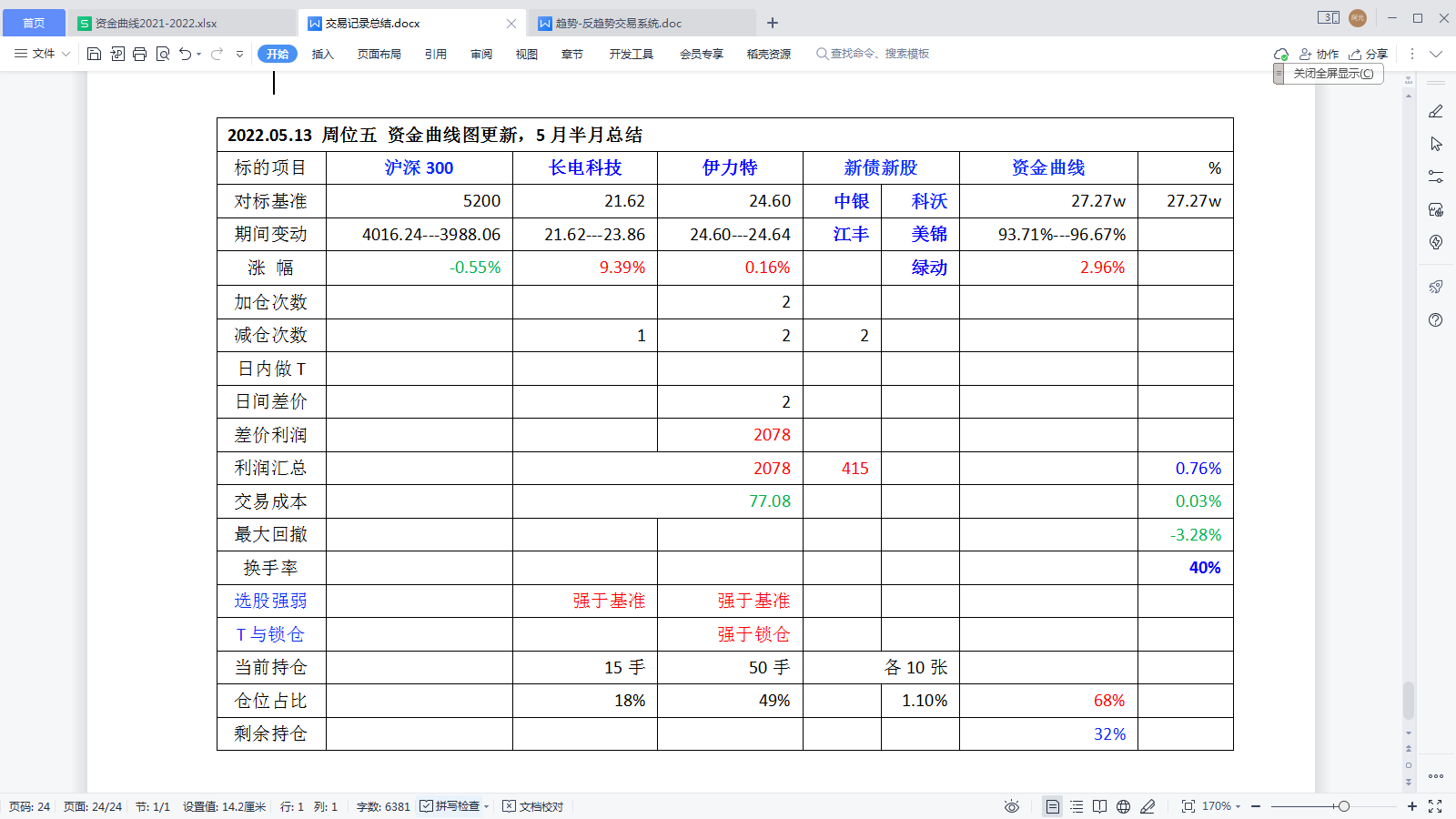Switch to 趋势-反趋势交易系统.doc document tab
The width and height of the screenshot is (1456, 819).
(642, 23)
